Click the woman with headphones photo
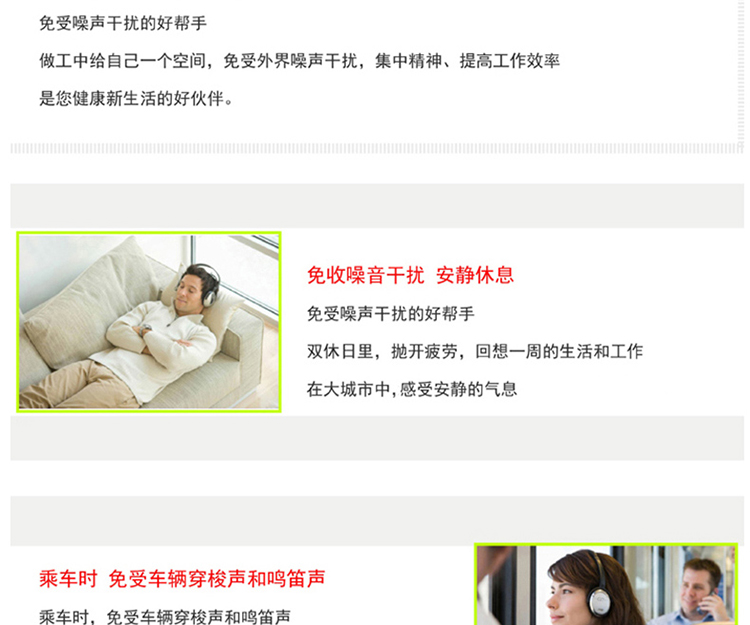Image resolution: width=750 pixels, height=625 pixels. click(x=607, y=584)
